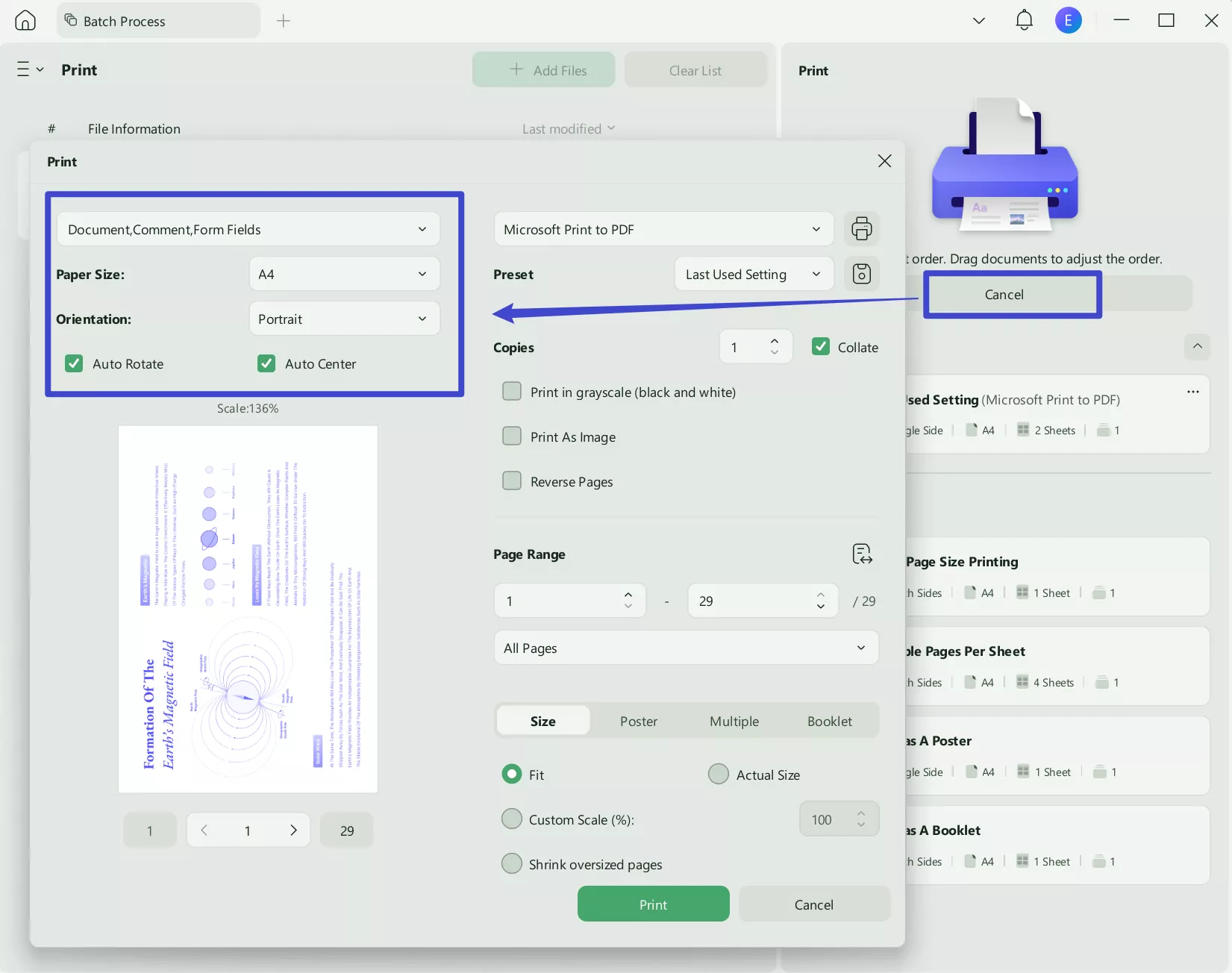This screenshot has height=973, width=1232.
Task: Click the Copies number field
Action: click(x=755, y=347)
